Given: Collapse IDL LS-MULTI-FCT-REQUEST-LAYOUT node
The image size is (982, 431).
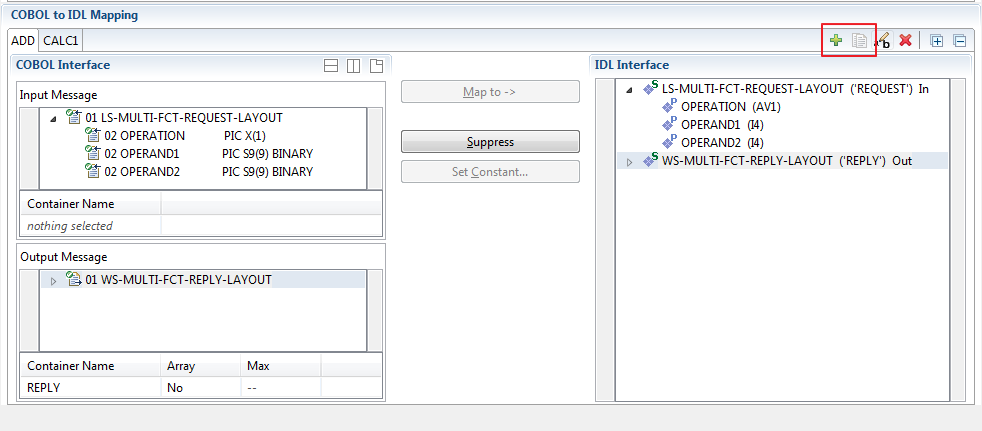Looking at the screenshot, I should pos(630,90).
